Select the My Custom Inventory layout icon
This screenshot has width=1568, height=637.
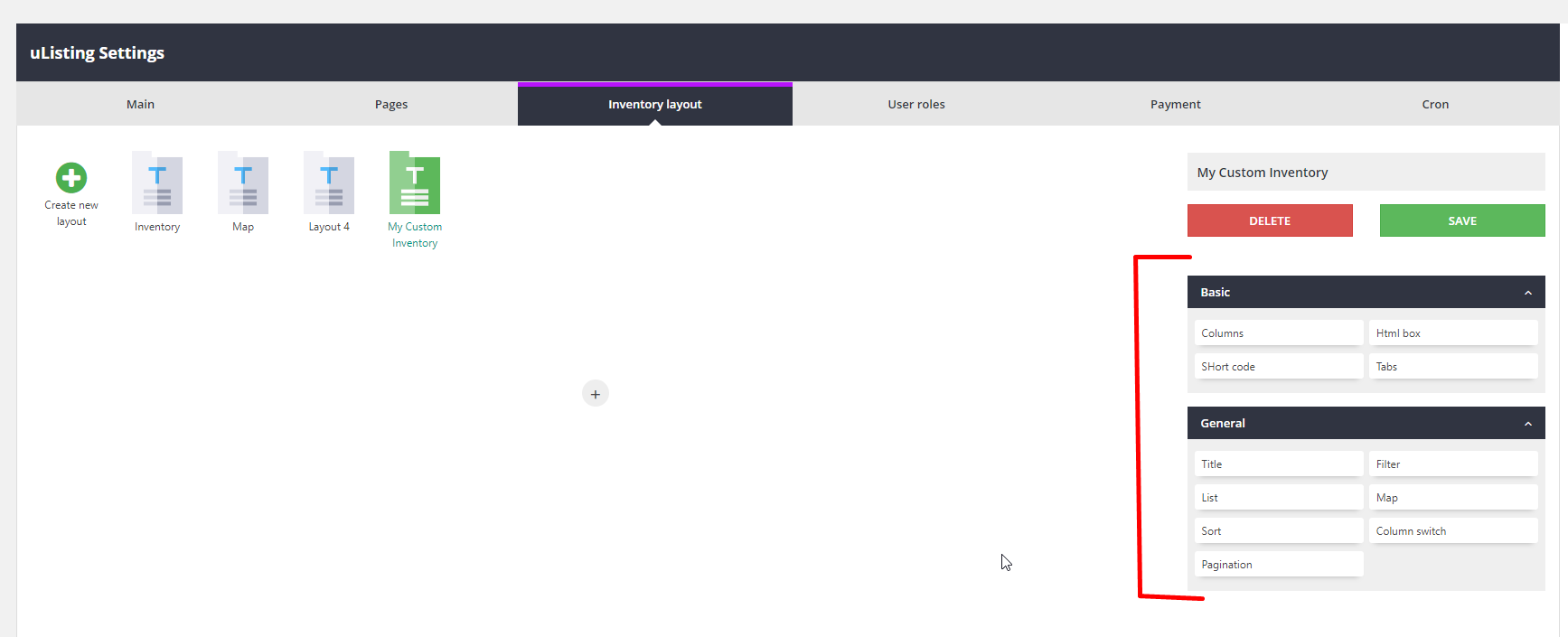(415, 183)
